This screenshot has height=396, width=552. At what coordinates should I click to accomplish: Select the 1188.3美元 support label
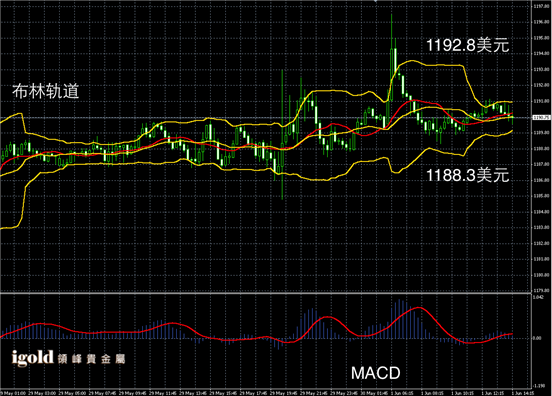[468, 175]
